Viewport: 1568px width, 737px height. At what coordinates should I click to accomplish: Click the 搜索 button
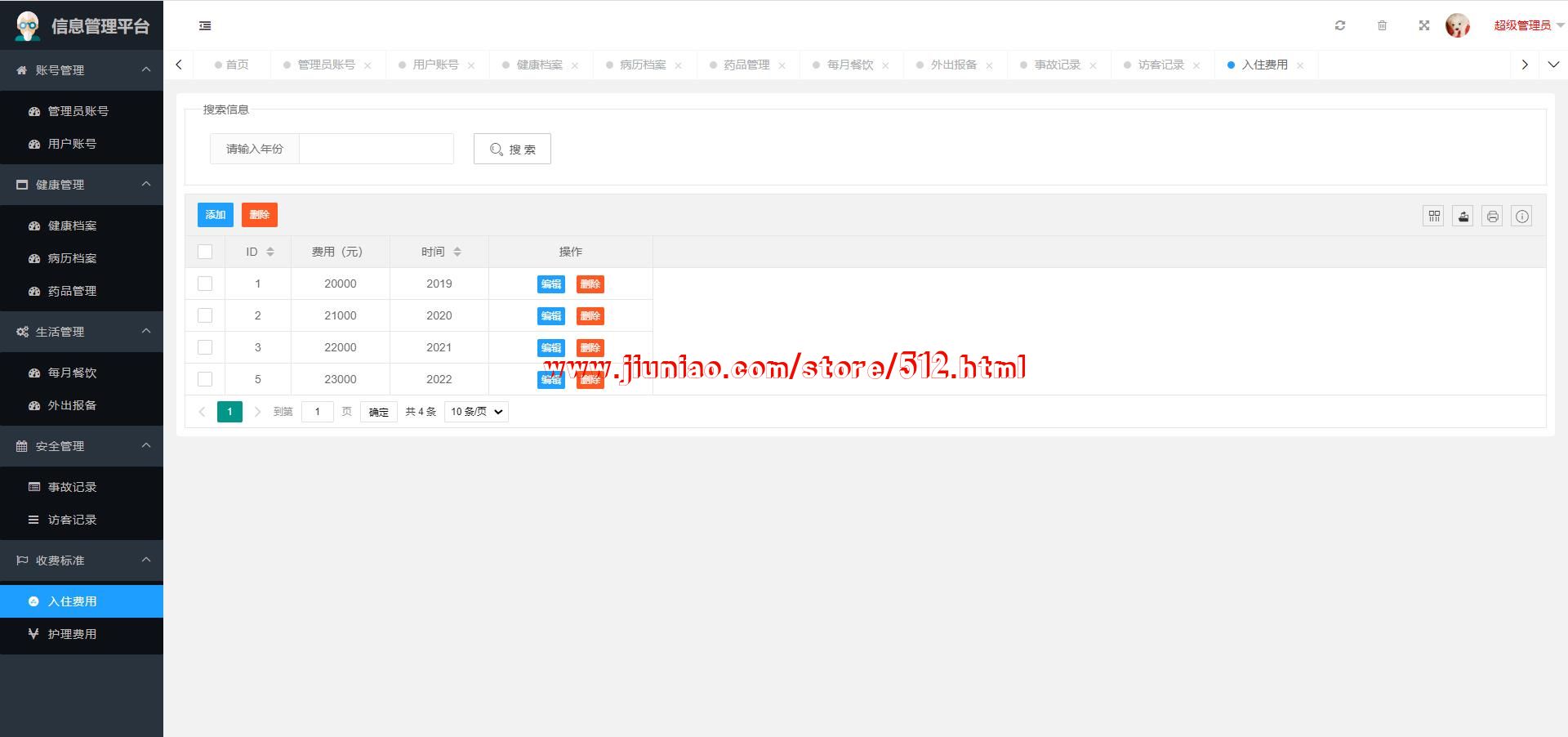[512, 149]
